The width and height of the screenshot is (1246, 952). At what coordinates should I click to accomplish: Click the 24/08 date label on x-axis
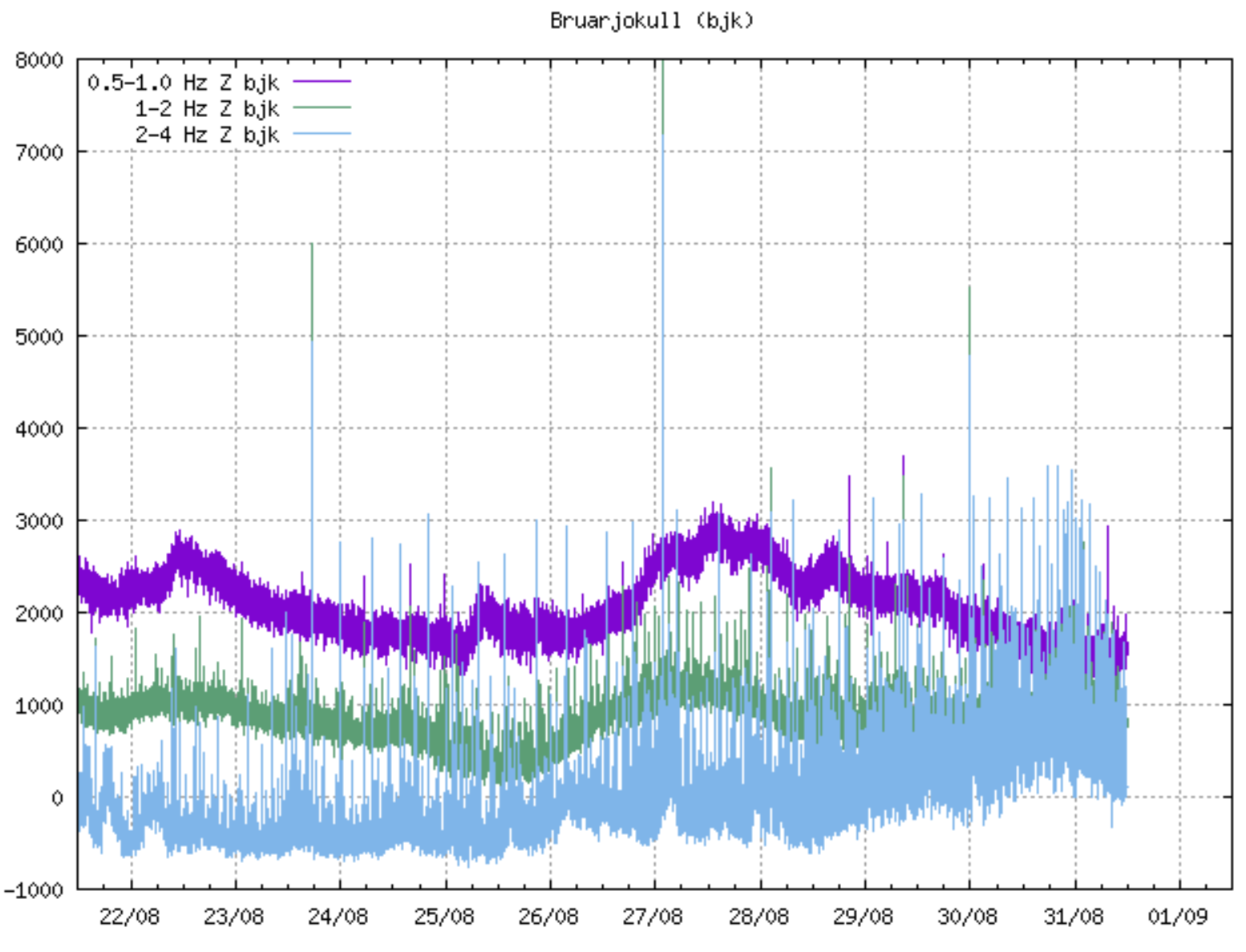pos(339,917)
